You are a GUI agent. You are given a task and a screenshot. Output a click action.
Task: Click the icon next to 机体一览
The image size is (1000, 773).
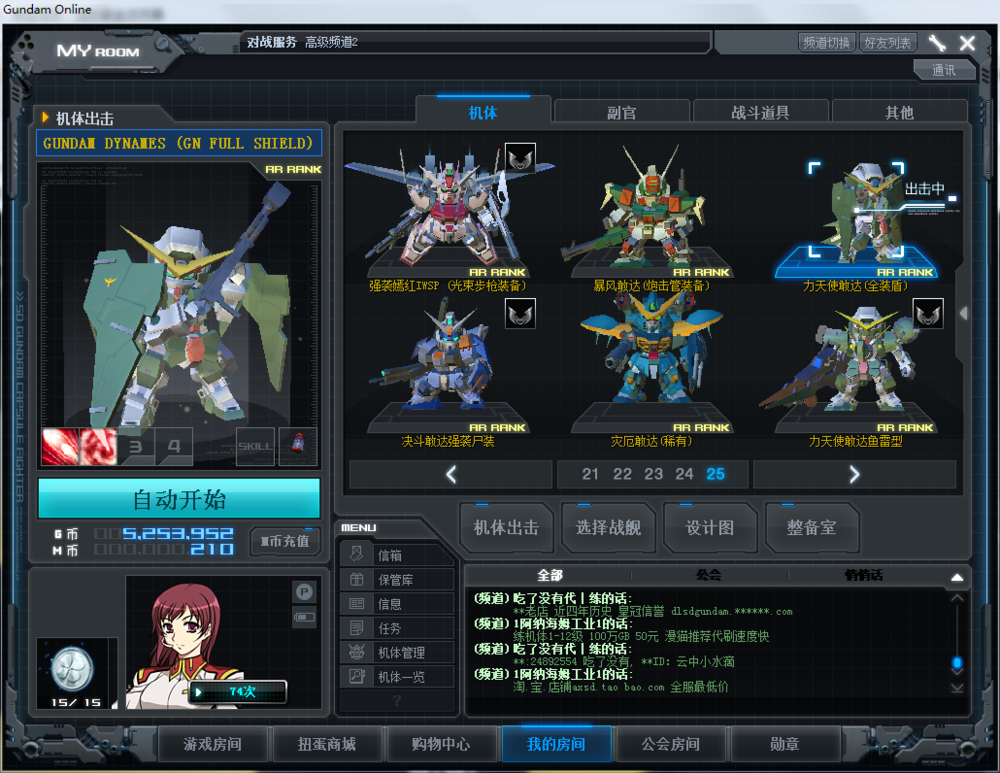pyautogui.click(x=357, y=676)
